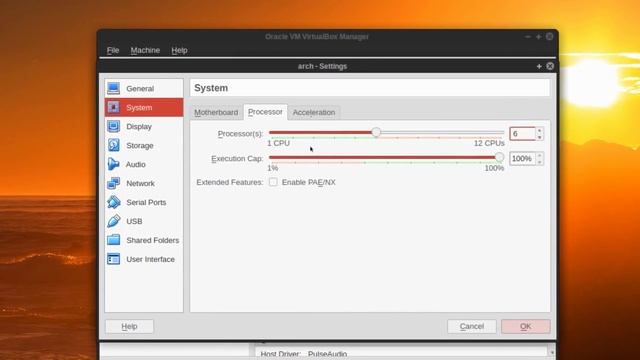The image size is (640, 360).
Task: Close the arch Settings dialog
Action: (x=550, y=66)
